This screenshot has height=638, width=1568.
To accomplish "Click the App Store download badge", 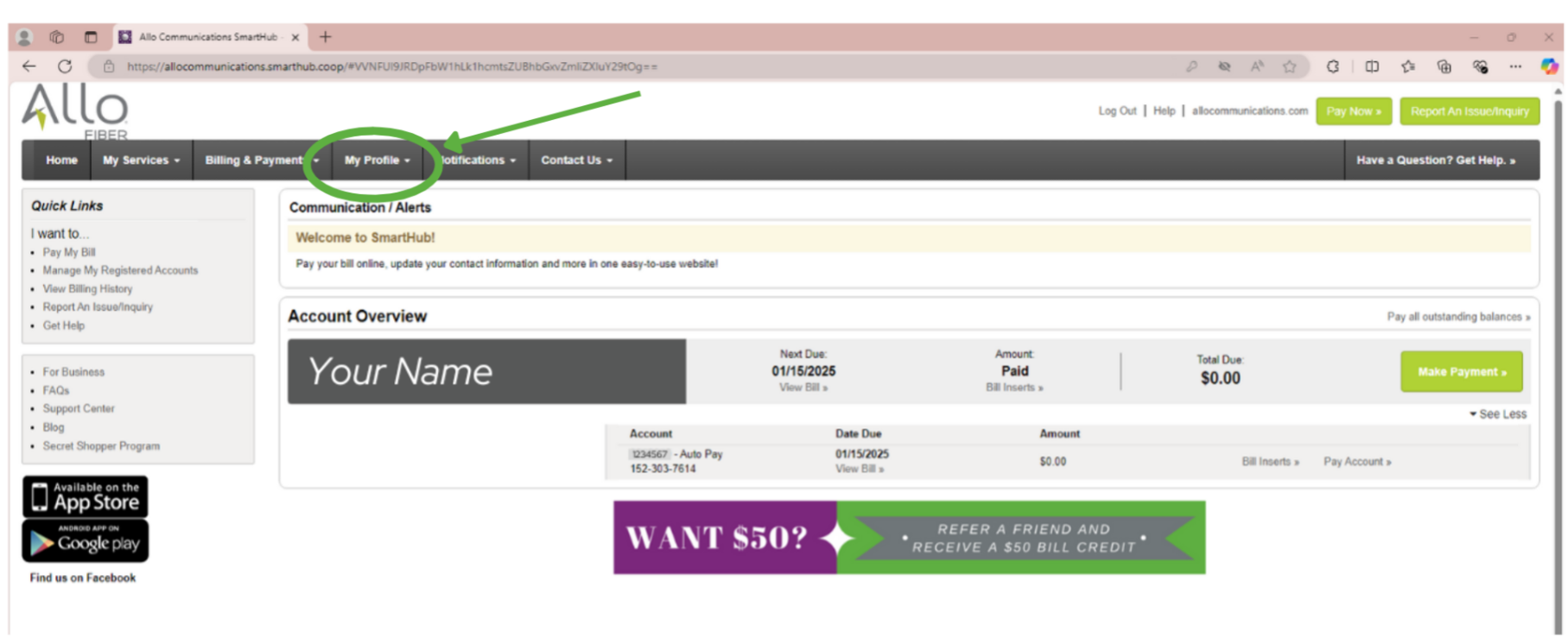I will (86, 496).
